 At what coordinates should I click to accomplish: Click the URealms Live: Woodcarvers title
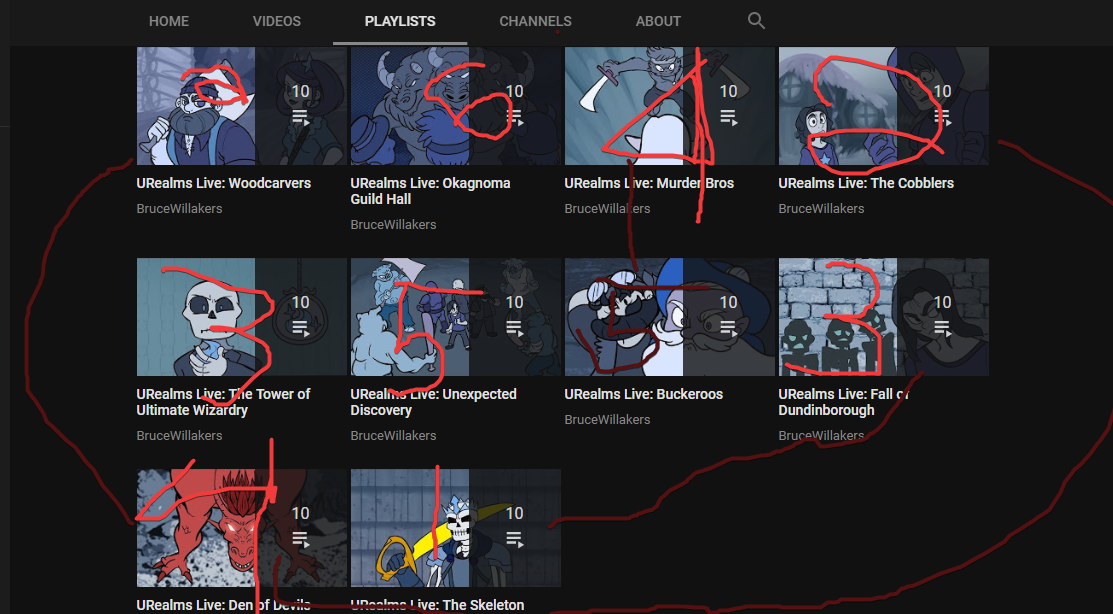[x=224, y=183]
